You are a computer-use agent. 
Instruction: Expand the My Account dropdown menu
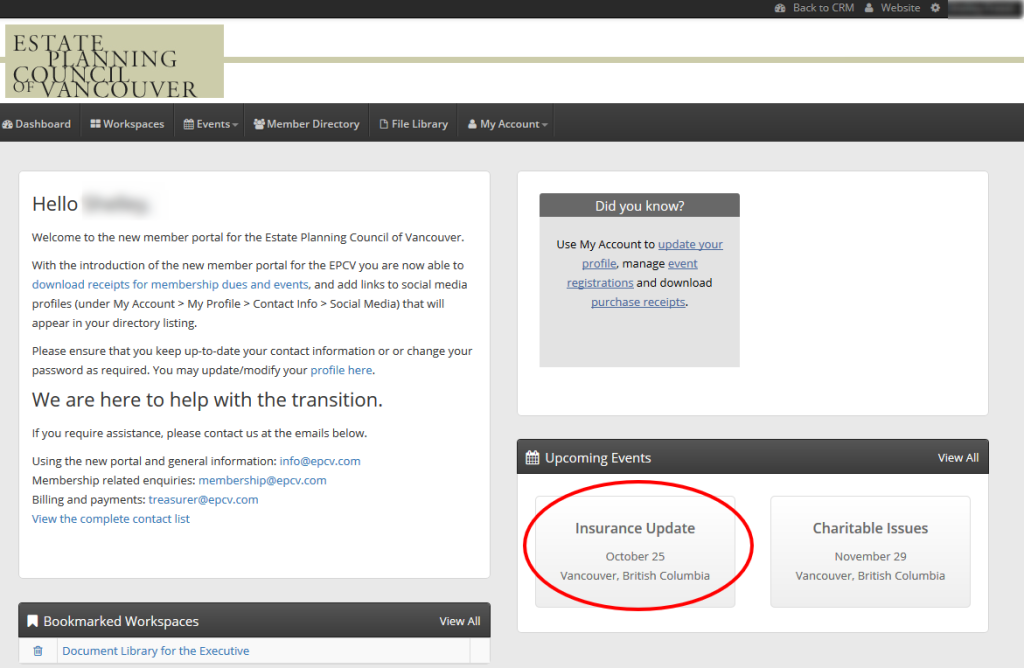point(508,124)
